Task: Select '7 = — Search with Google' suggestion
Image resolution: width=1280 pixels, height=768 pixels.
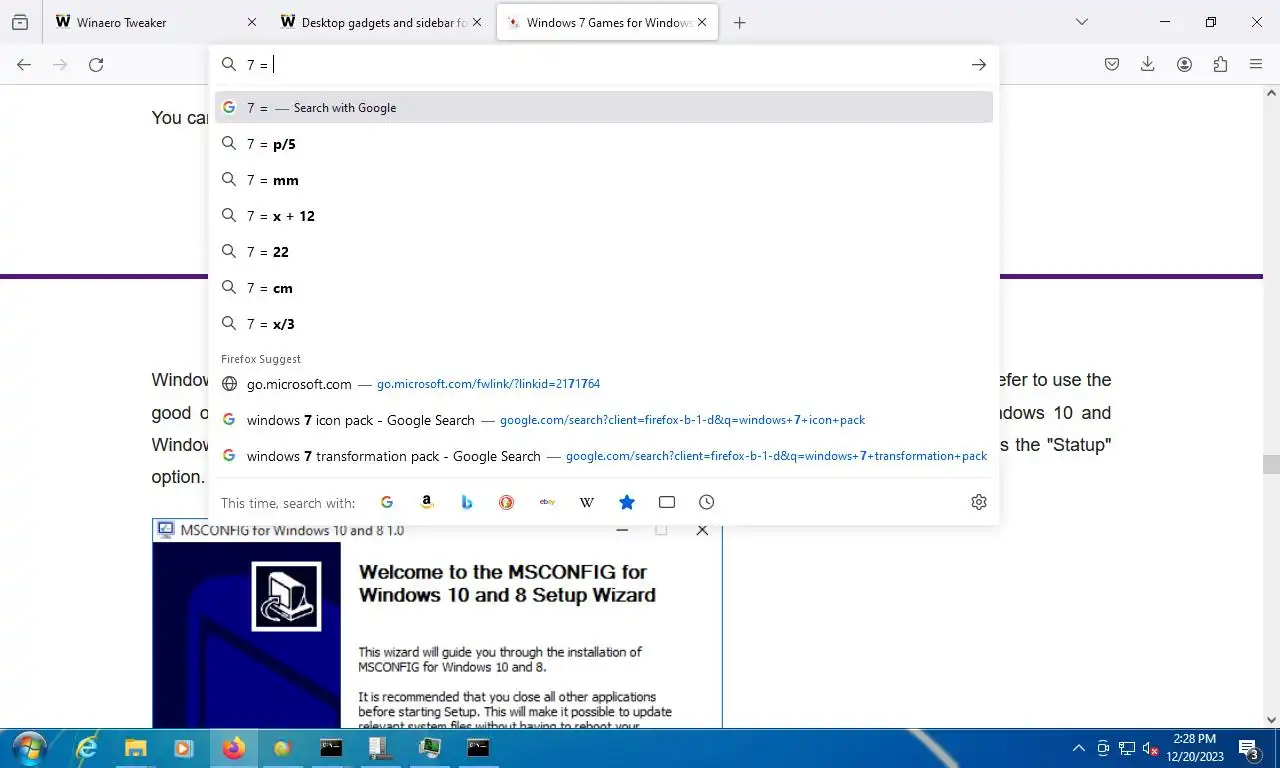Action: (604, 107)
